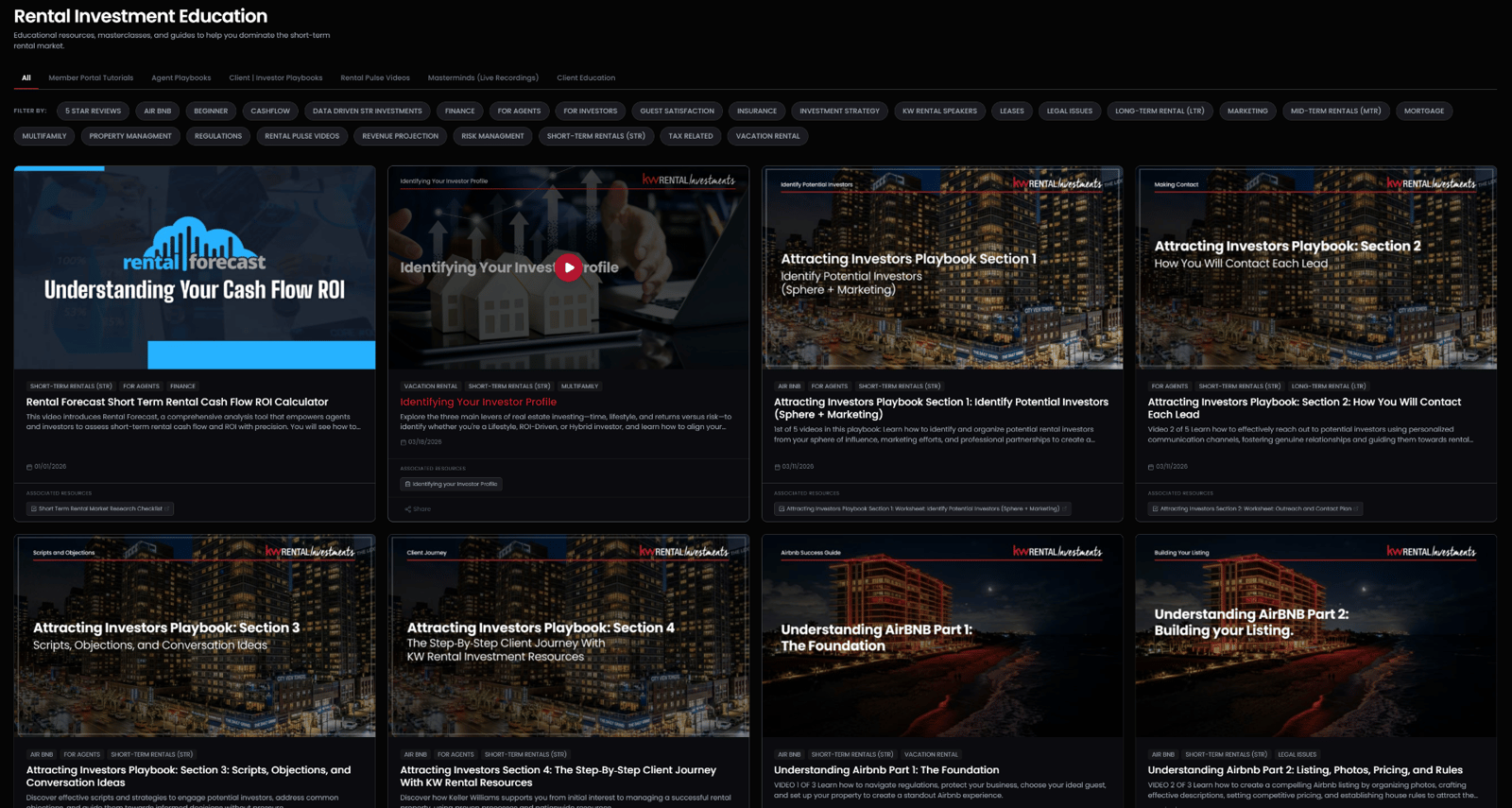This screenshot has width=1512, height=808.
Task: Toggle the Tax Related filter
Action: click(691, 136)
